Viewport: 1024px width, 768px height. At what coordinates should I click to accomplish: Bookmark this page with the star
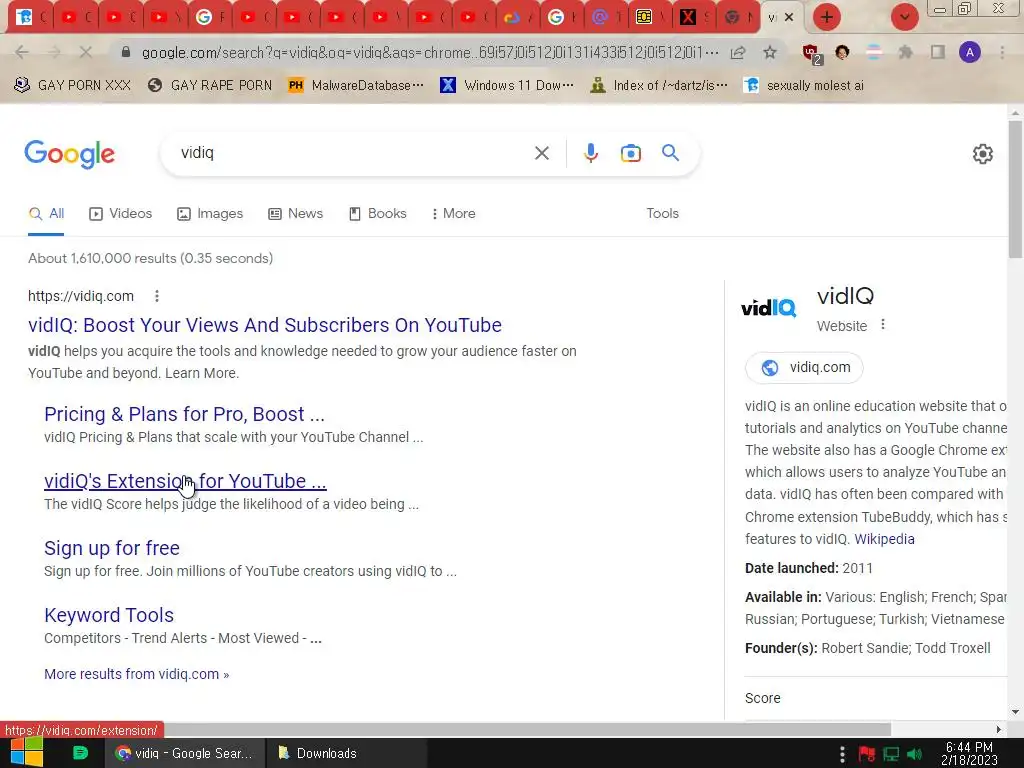pos(770,52)
